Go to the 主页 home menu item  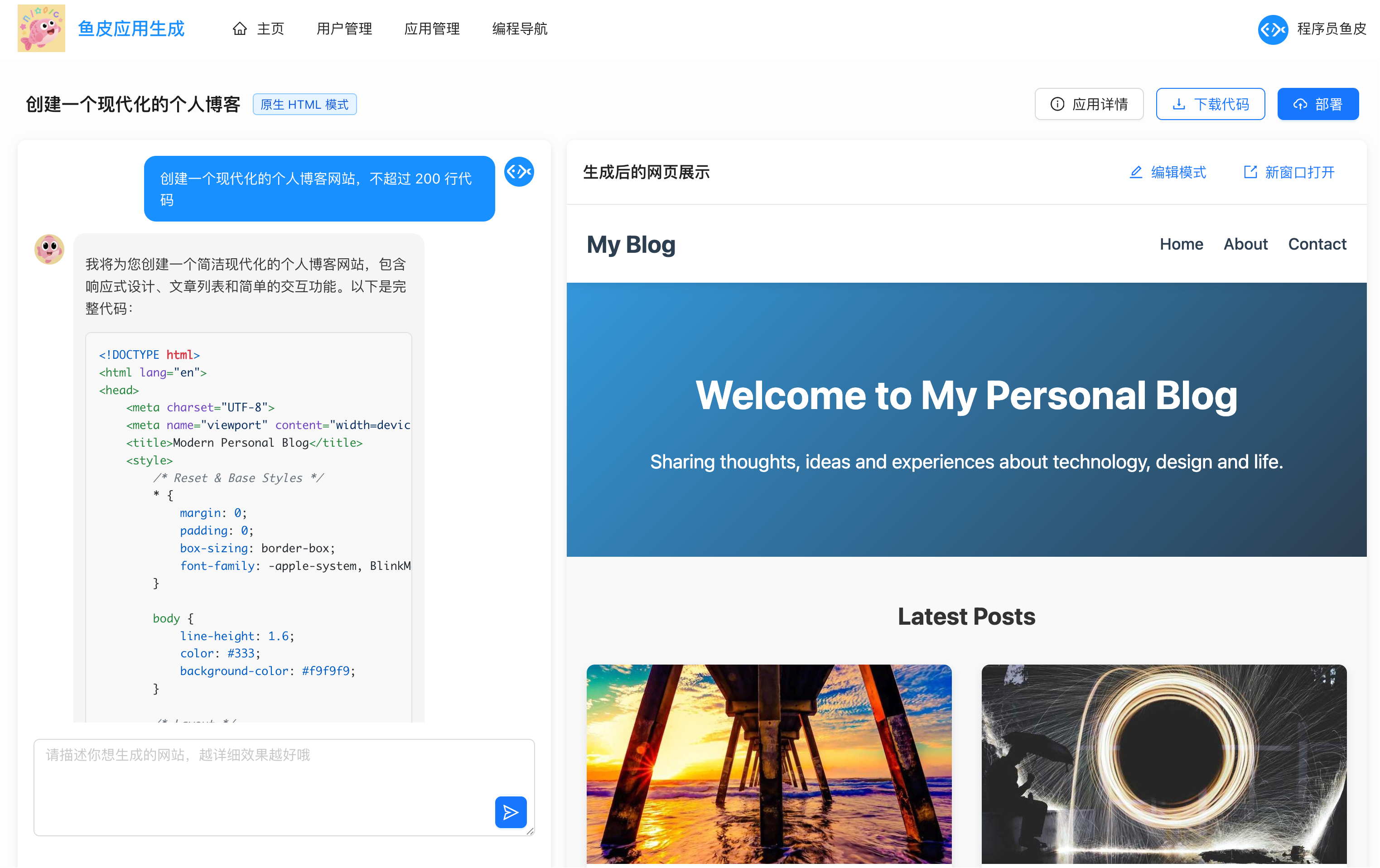pos(258,29)
